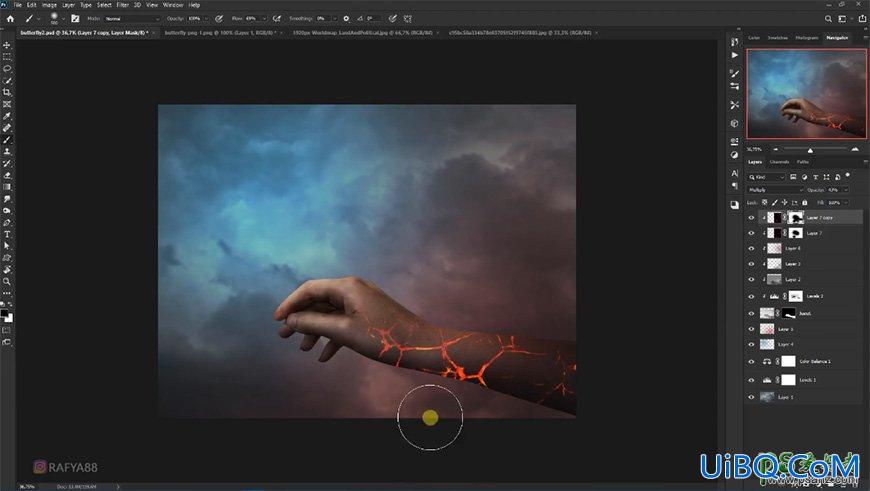Open the Window menu

[x=173, y=5]
